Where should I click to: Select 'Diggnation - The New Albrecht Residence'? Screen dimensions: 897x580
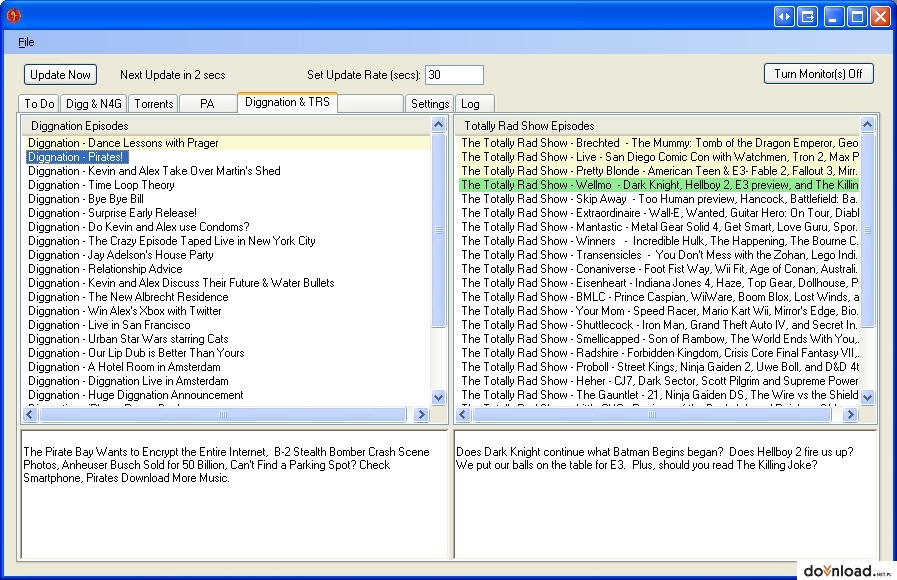tap(128, 297)
